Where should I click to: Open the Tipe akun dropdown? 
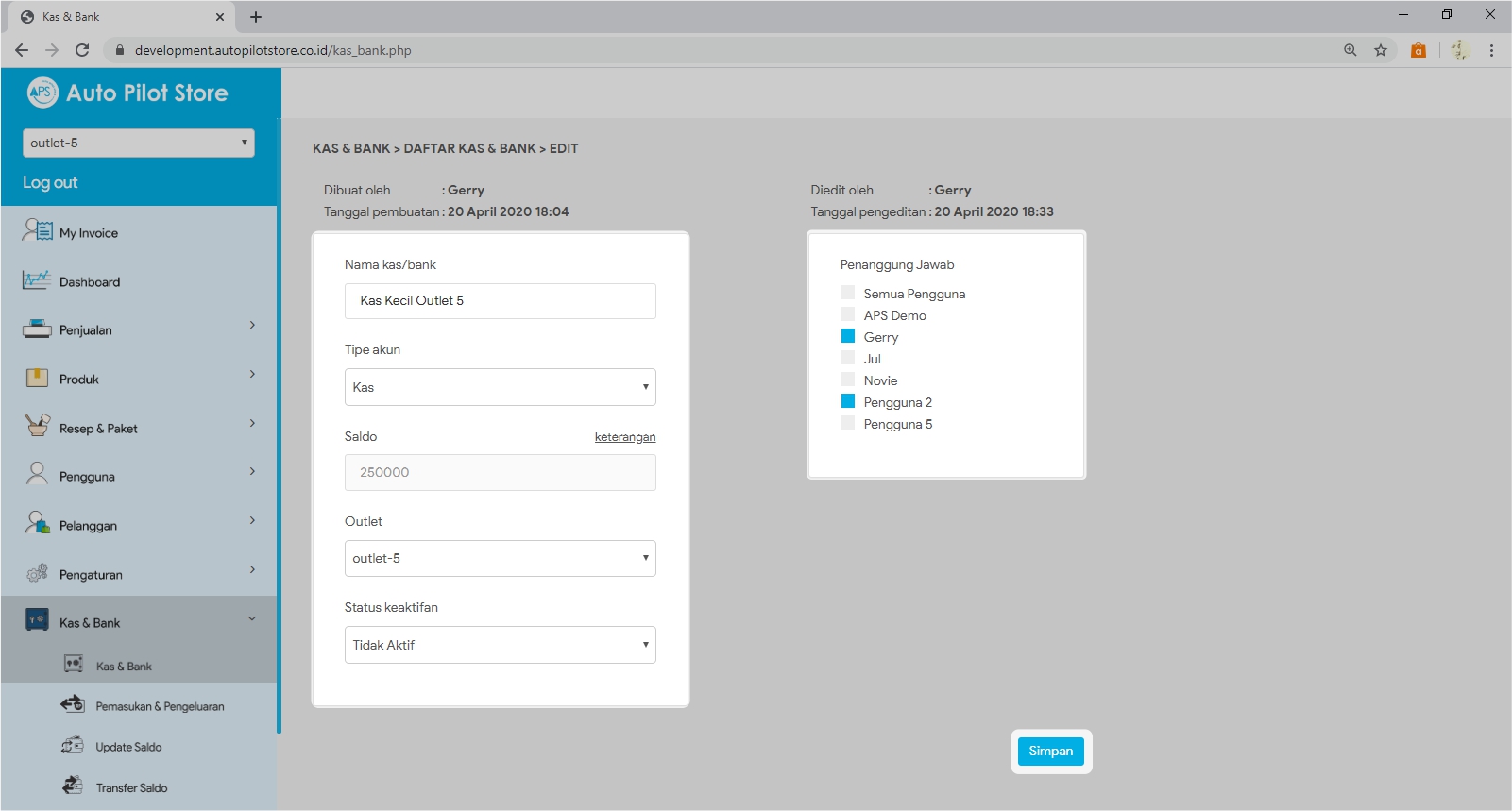coord(500,387)
